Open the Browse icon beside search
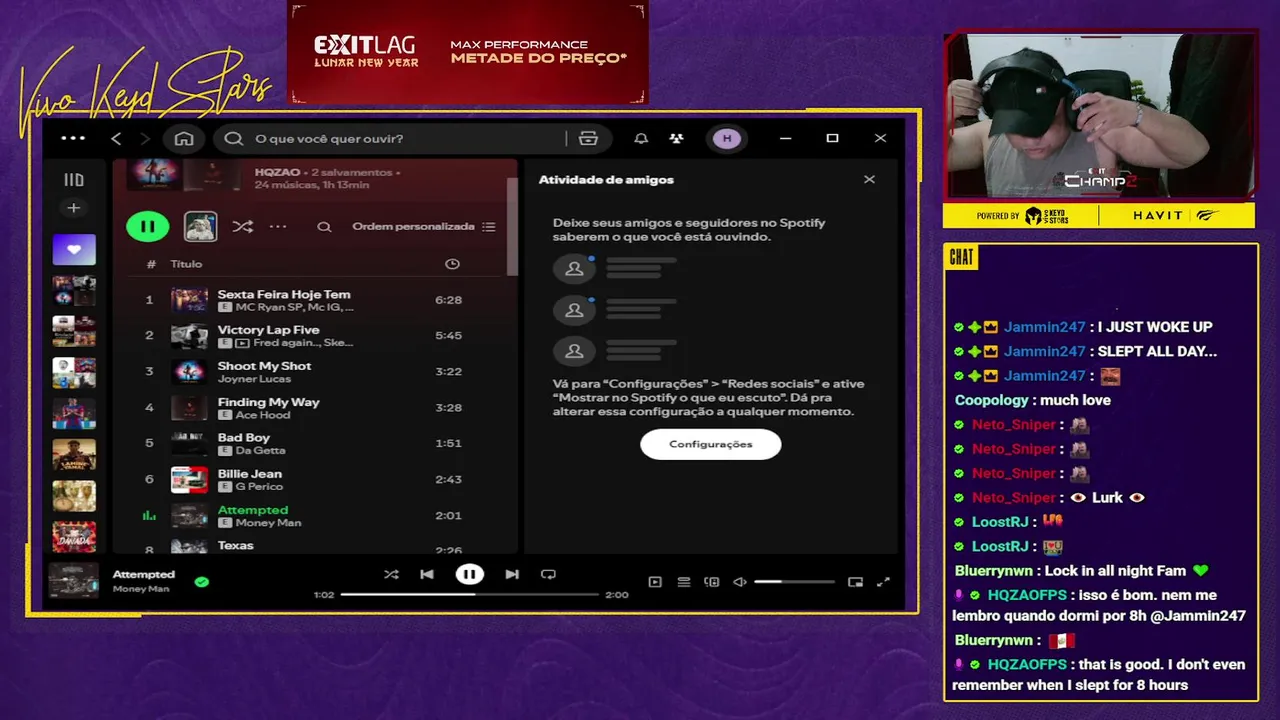This screenshot has height=720, width=1280. pos(588,139)
